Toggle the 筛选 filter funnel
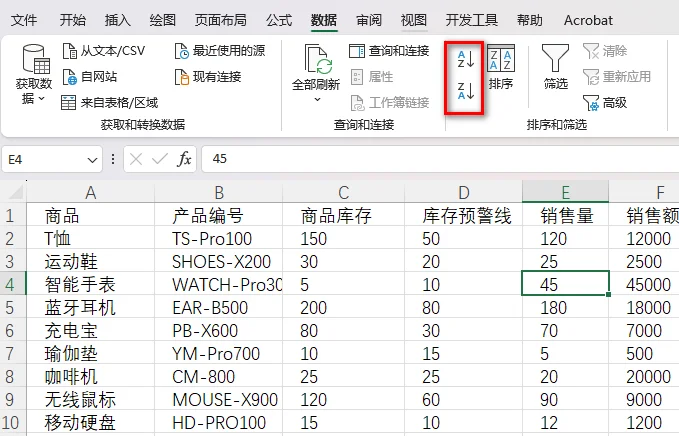 [x=555, y=67]
